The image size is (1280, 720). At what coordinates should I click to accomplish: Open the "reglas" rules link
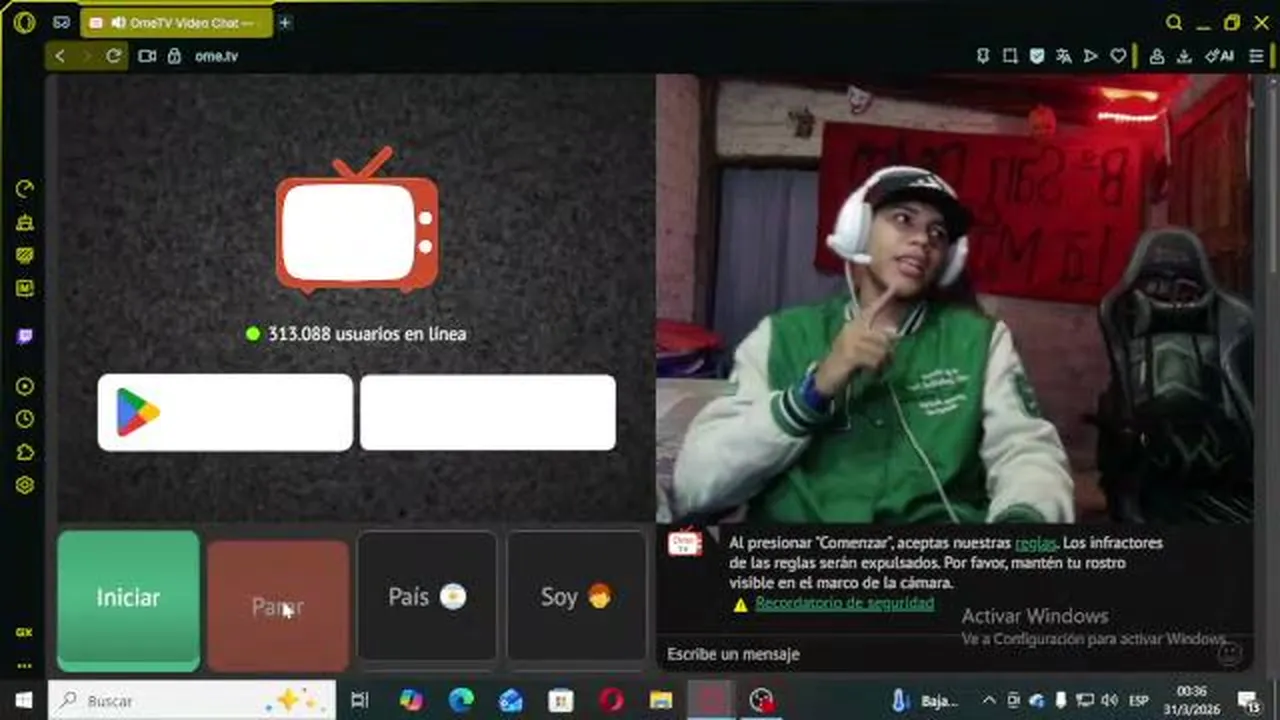pos(1035,543)
